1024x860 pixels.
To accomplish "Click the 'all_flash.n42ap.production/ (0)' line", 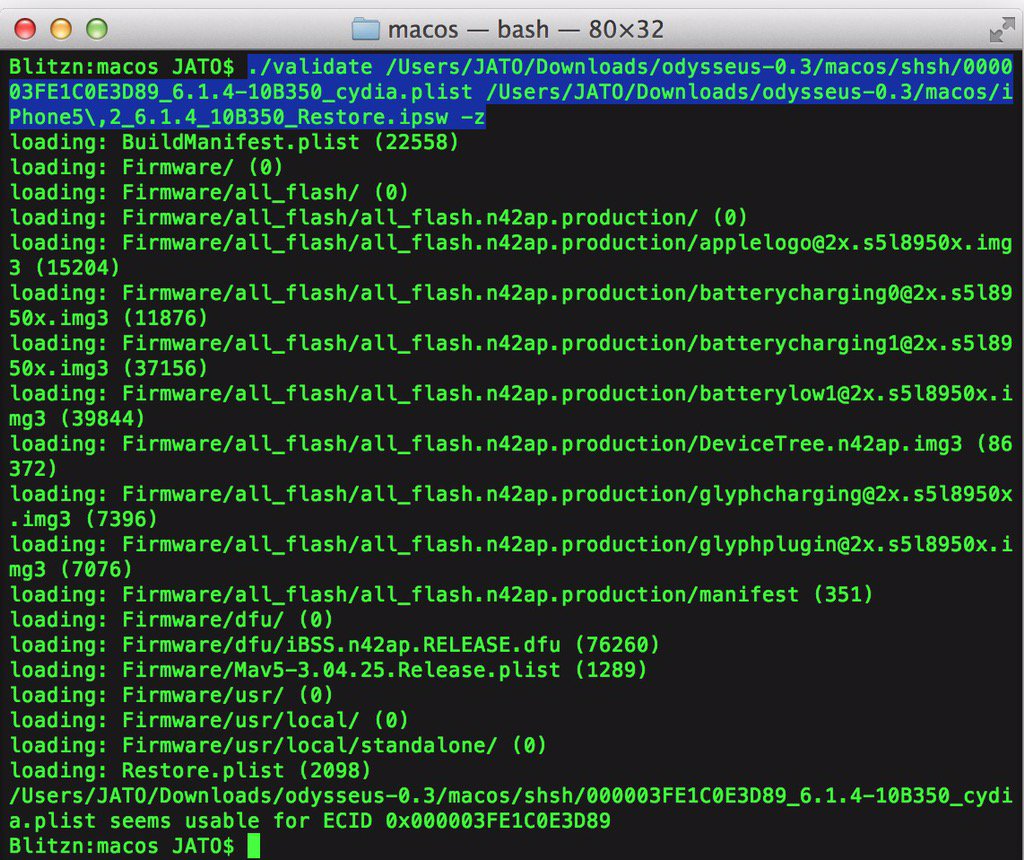I will [378, 217].
